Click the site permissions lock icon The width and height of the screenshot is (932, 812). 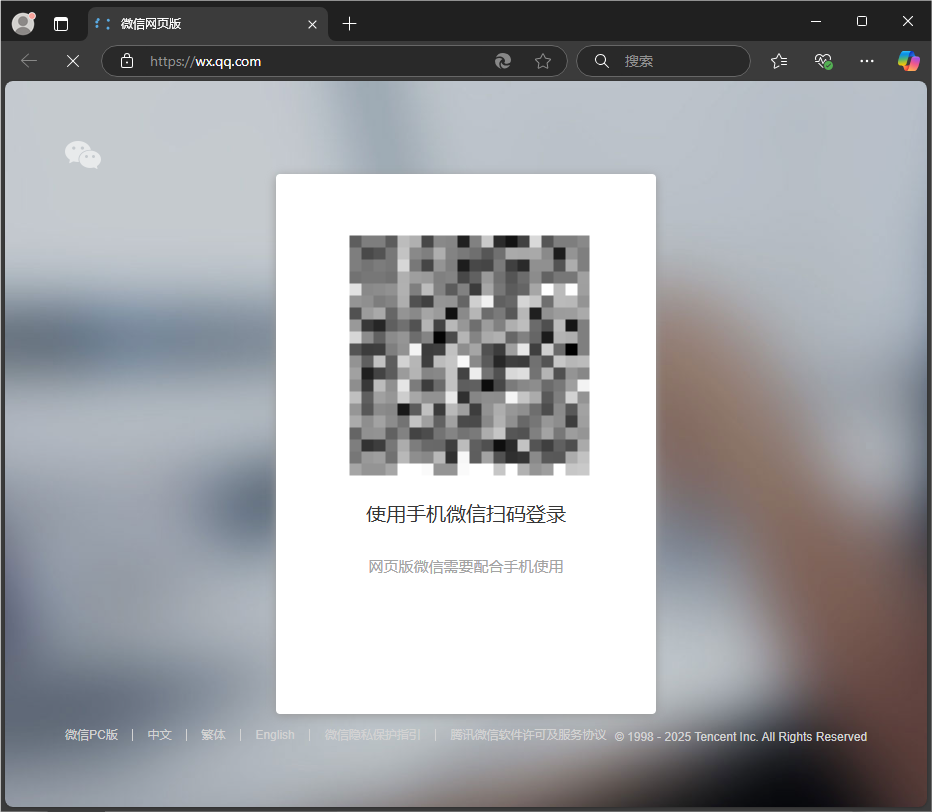(126, 61)
